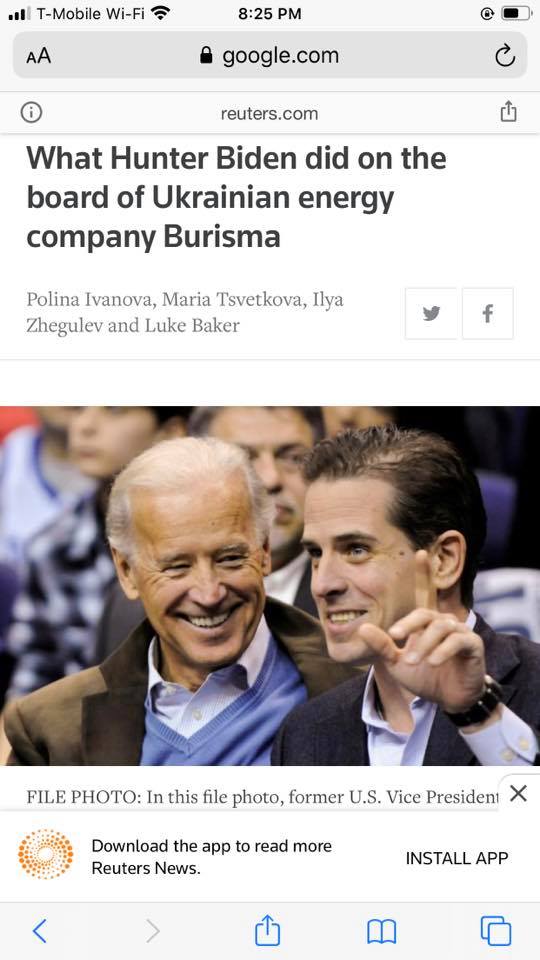
Task: Share article via Twitter bird icon
Action: coord(431,313)
